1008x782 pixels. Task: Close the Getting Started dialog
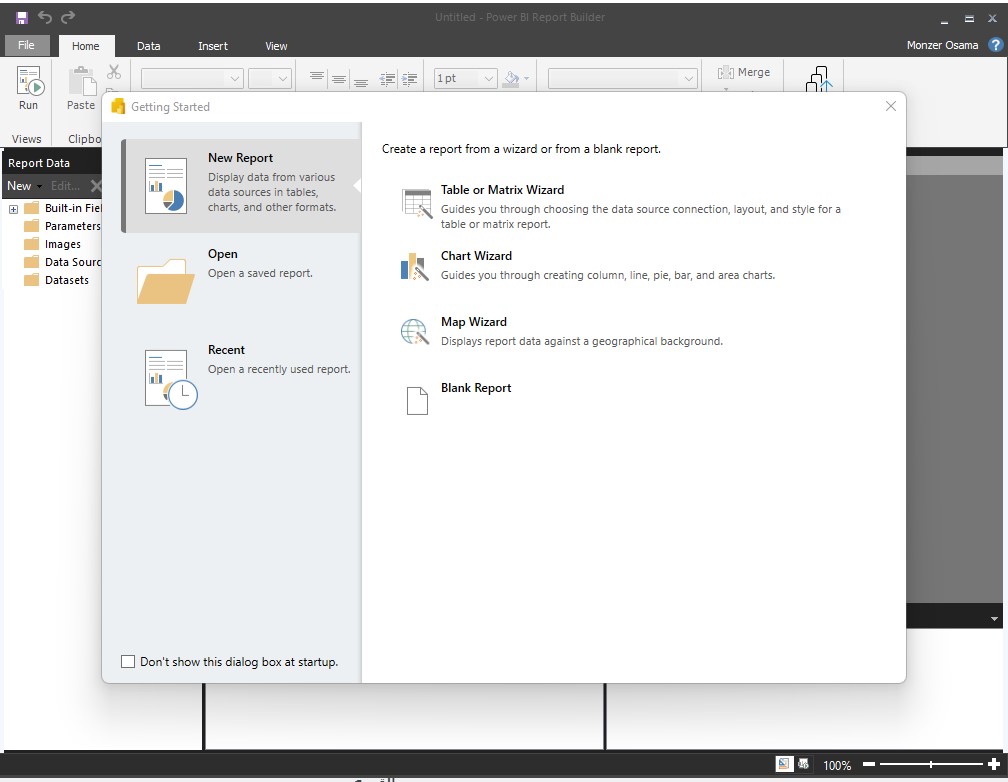[x=890, y=106]
